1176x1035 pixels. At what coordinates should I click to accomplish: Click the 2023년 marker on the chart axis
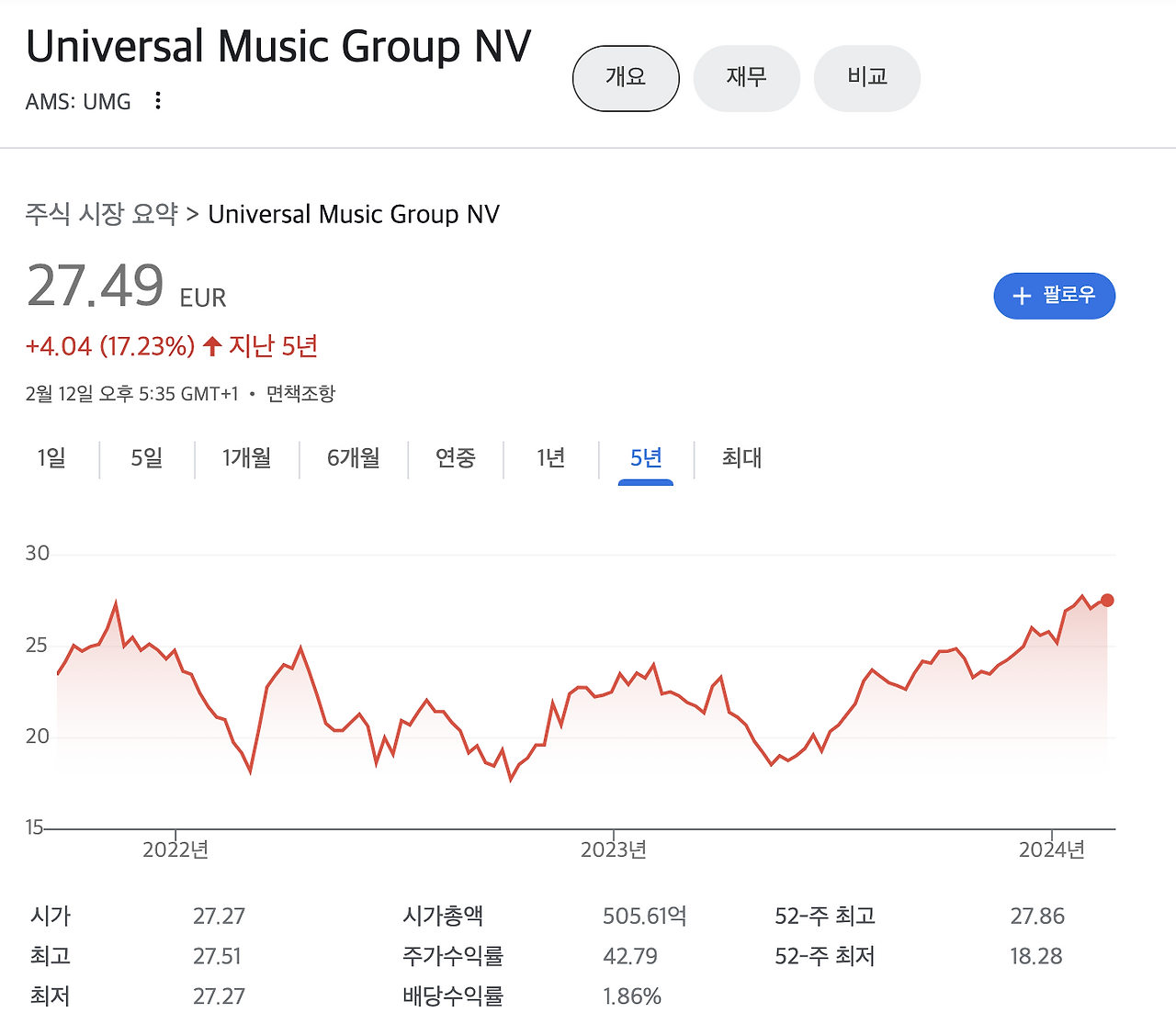click(611, 849)
